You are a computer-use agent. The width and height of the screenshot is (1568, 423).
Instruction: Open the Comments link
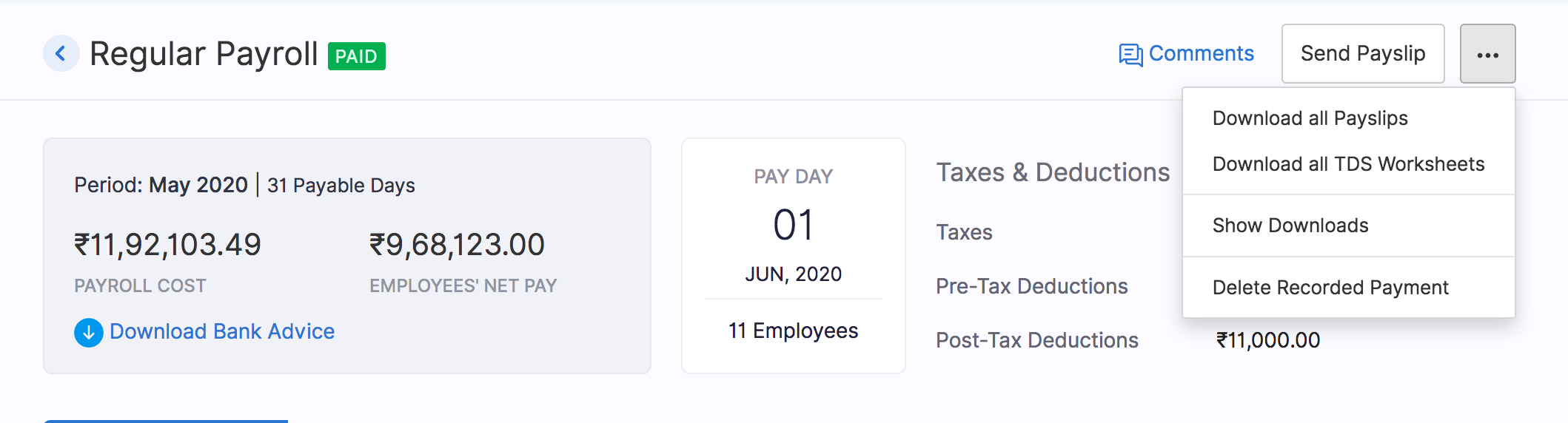tap(1200, 54)
